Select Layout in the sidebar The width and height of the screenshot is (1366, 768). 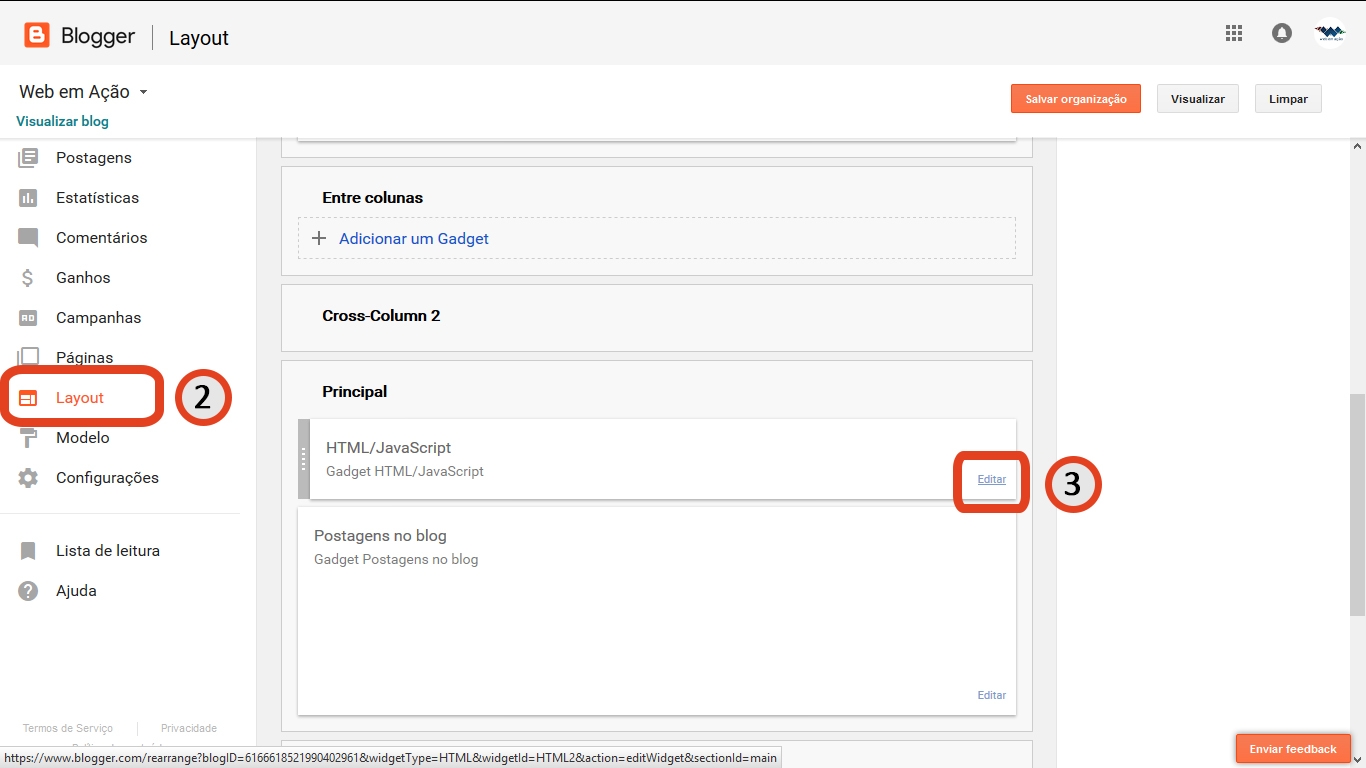pos(80,398)
